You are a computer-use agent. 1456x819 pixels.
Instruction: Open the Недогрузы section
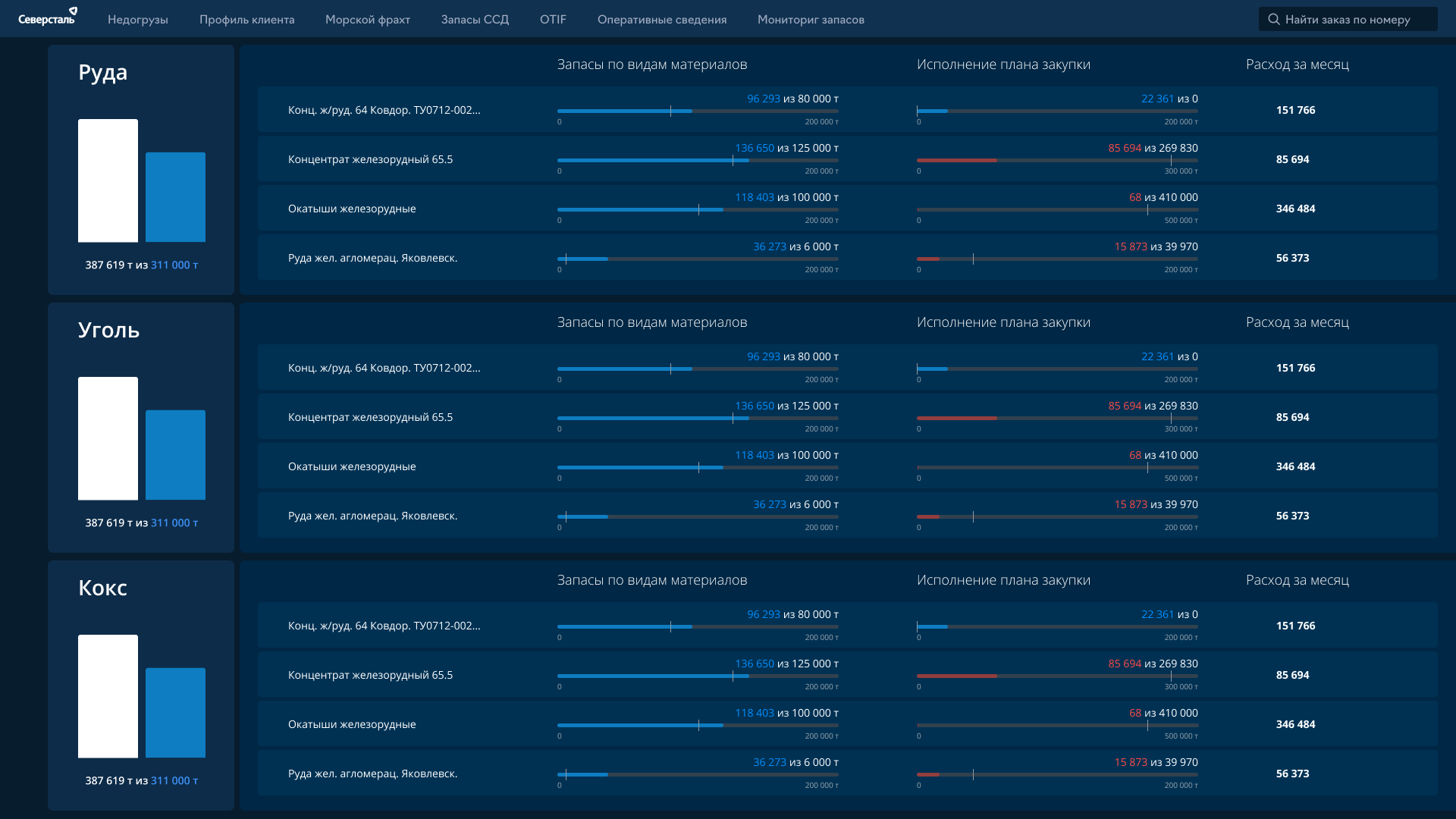point(138,20)
